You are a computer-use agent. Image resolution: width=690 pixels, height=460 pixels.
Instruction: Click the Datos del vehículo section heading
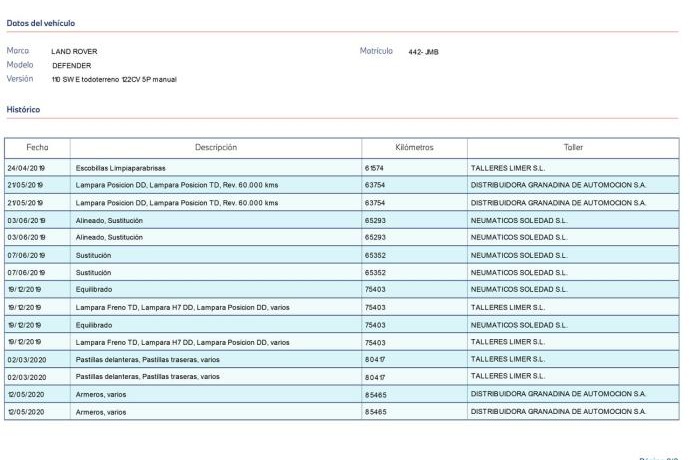[x=40, y=23]
